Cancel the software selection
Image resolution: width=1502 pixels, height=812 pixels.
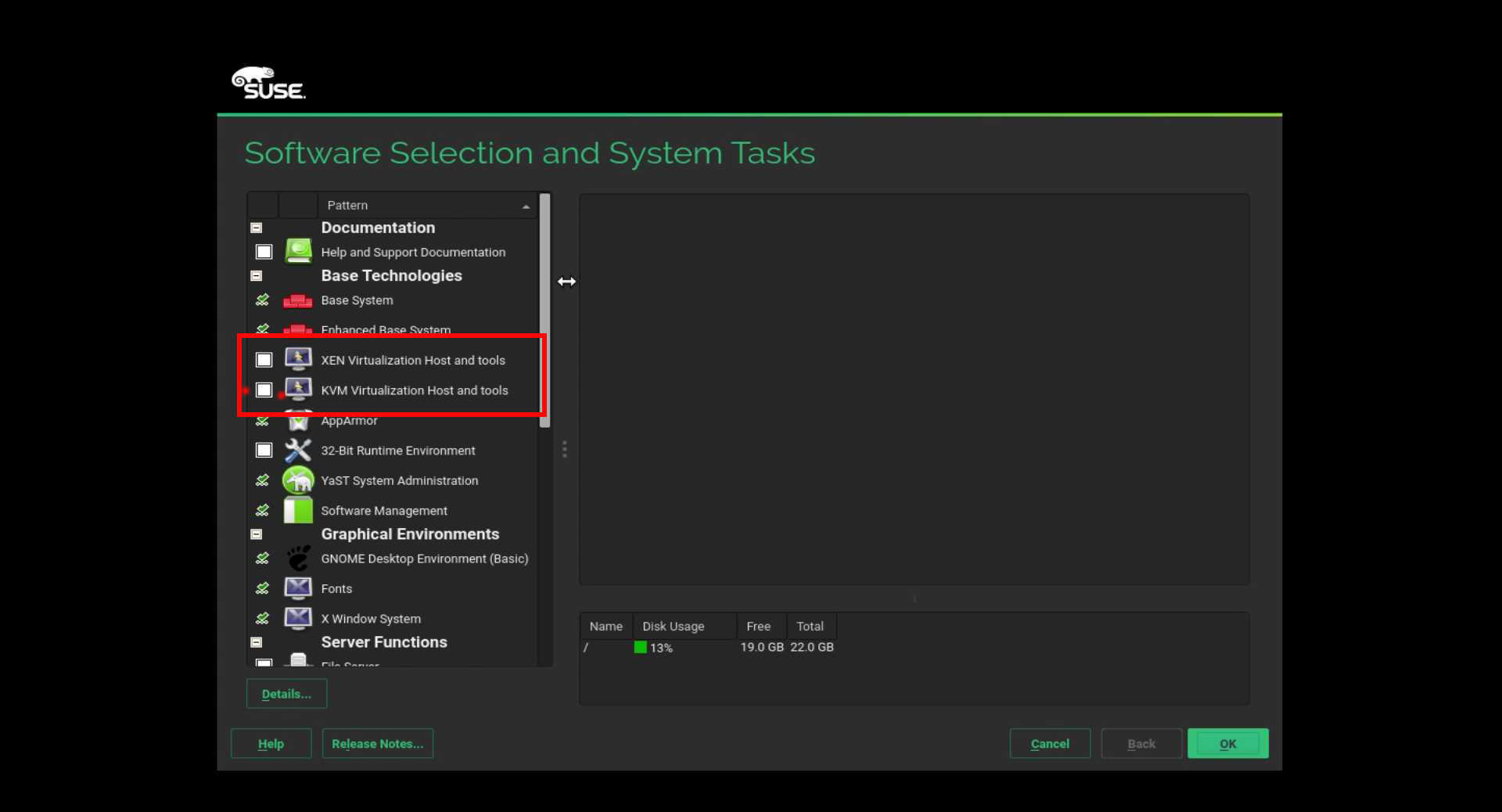1050,743
